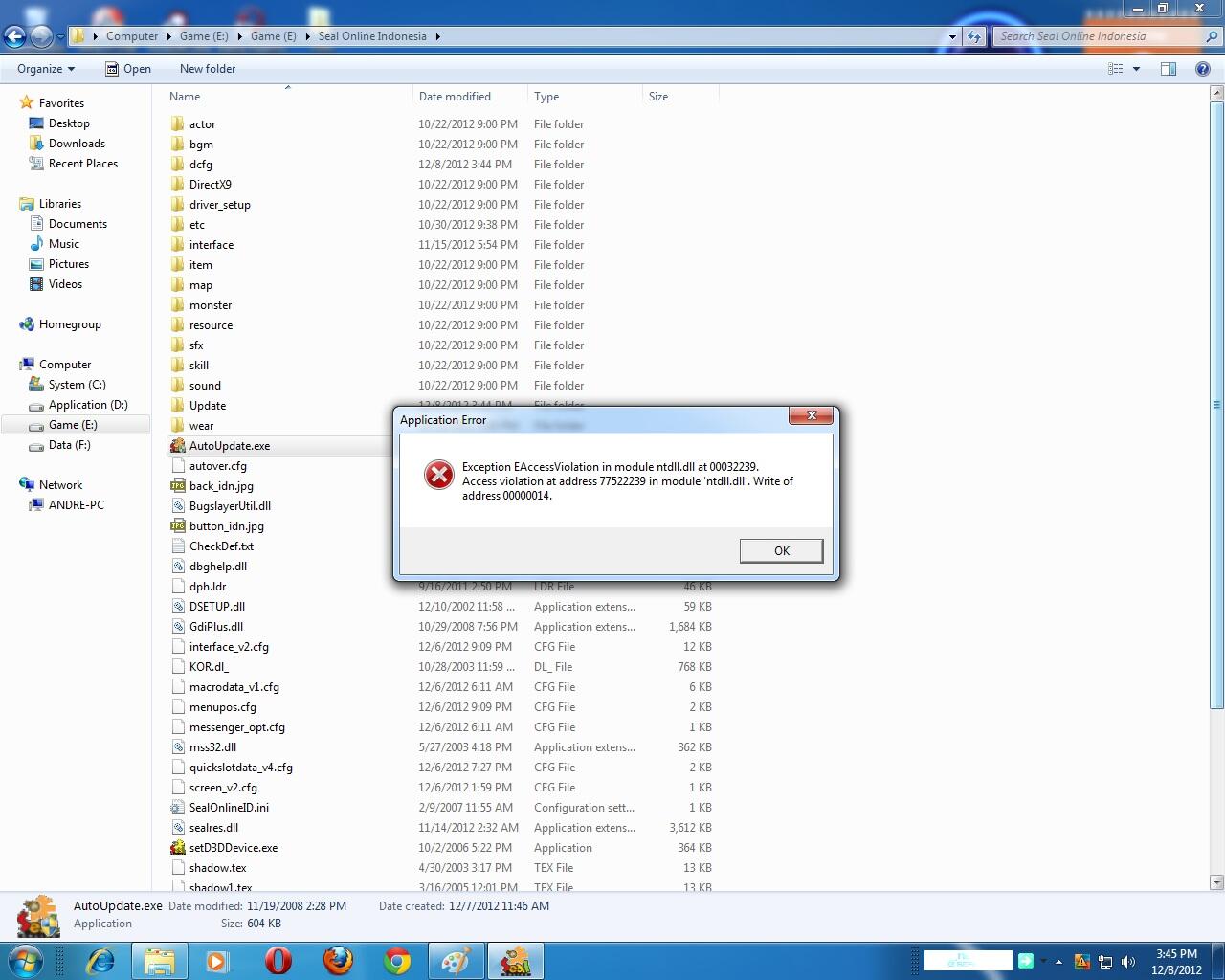Screen dimensions: 1225x980
Task: Open Downloads in Favorites
Action: (77, 144)
